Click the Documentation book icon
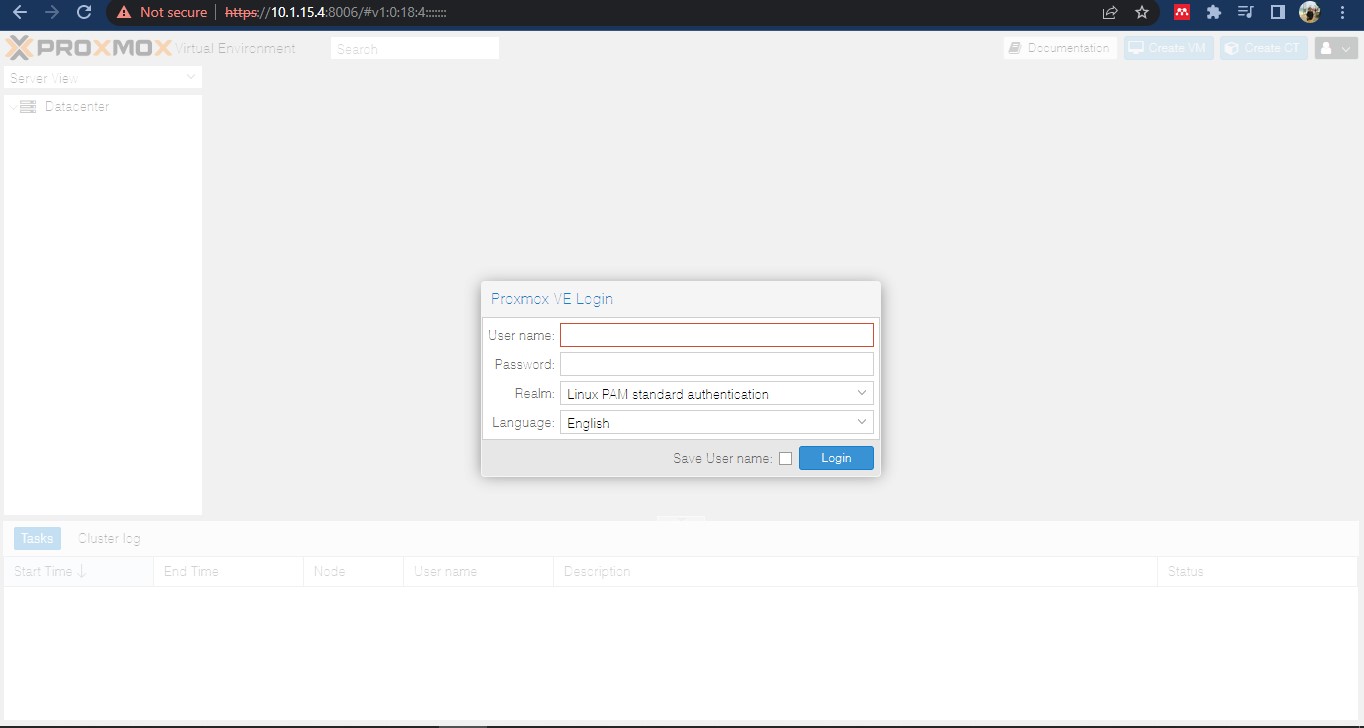This screenshot has height=728, width=1364. pos(1014,47)
